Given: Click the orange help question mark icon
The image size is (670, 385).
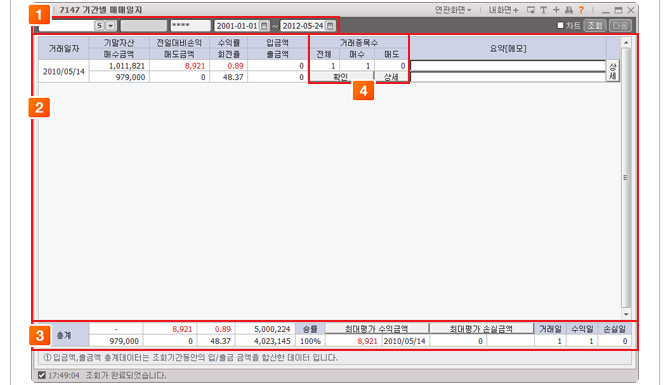Looking at the screenshot, I should 581,10.
